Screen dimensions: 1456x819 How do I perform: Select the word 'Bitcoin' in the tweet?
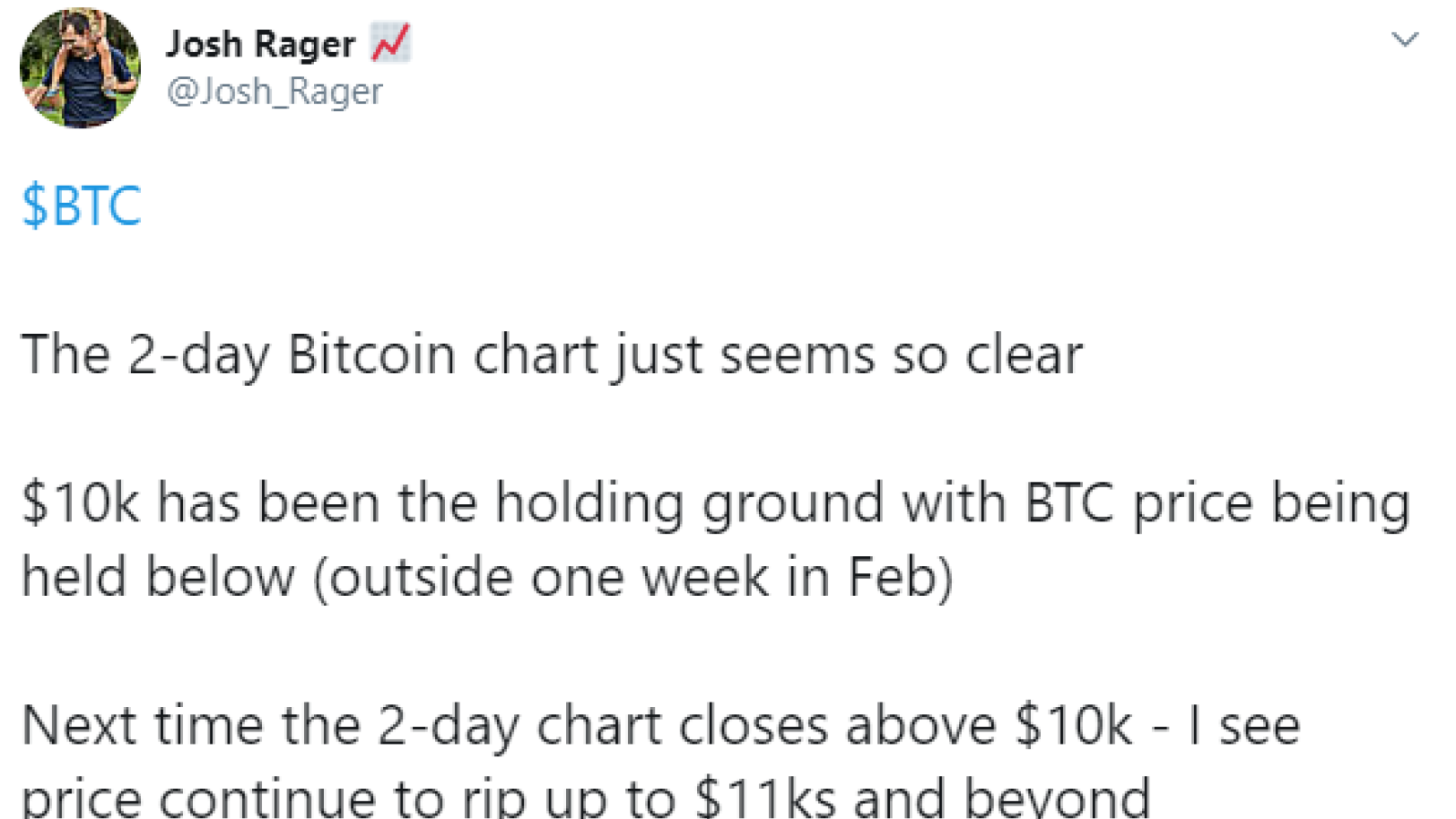point(371,354)
